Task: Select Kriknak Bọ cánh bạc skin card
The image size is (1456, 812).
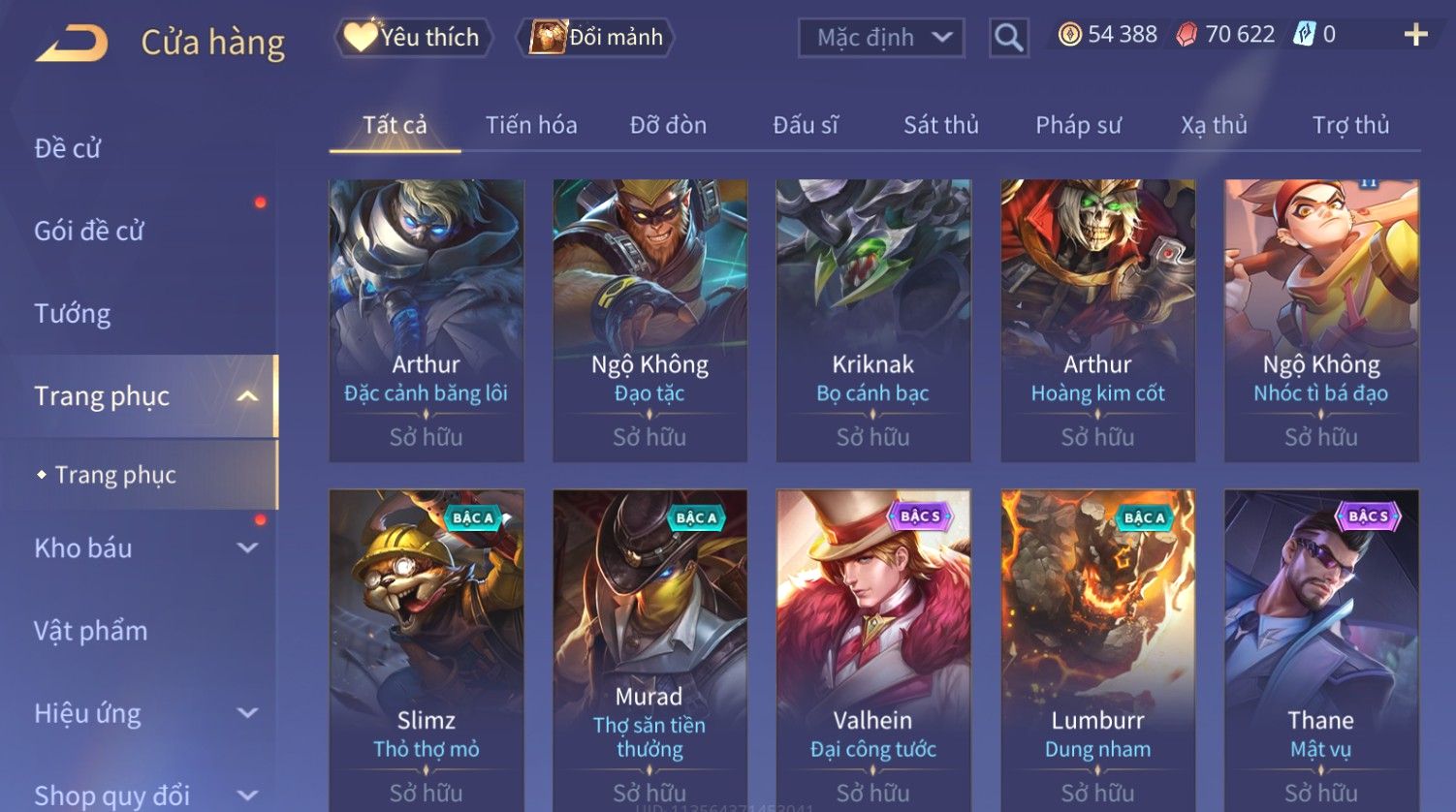Action: coord(873,321)
